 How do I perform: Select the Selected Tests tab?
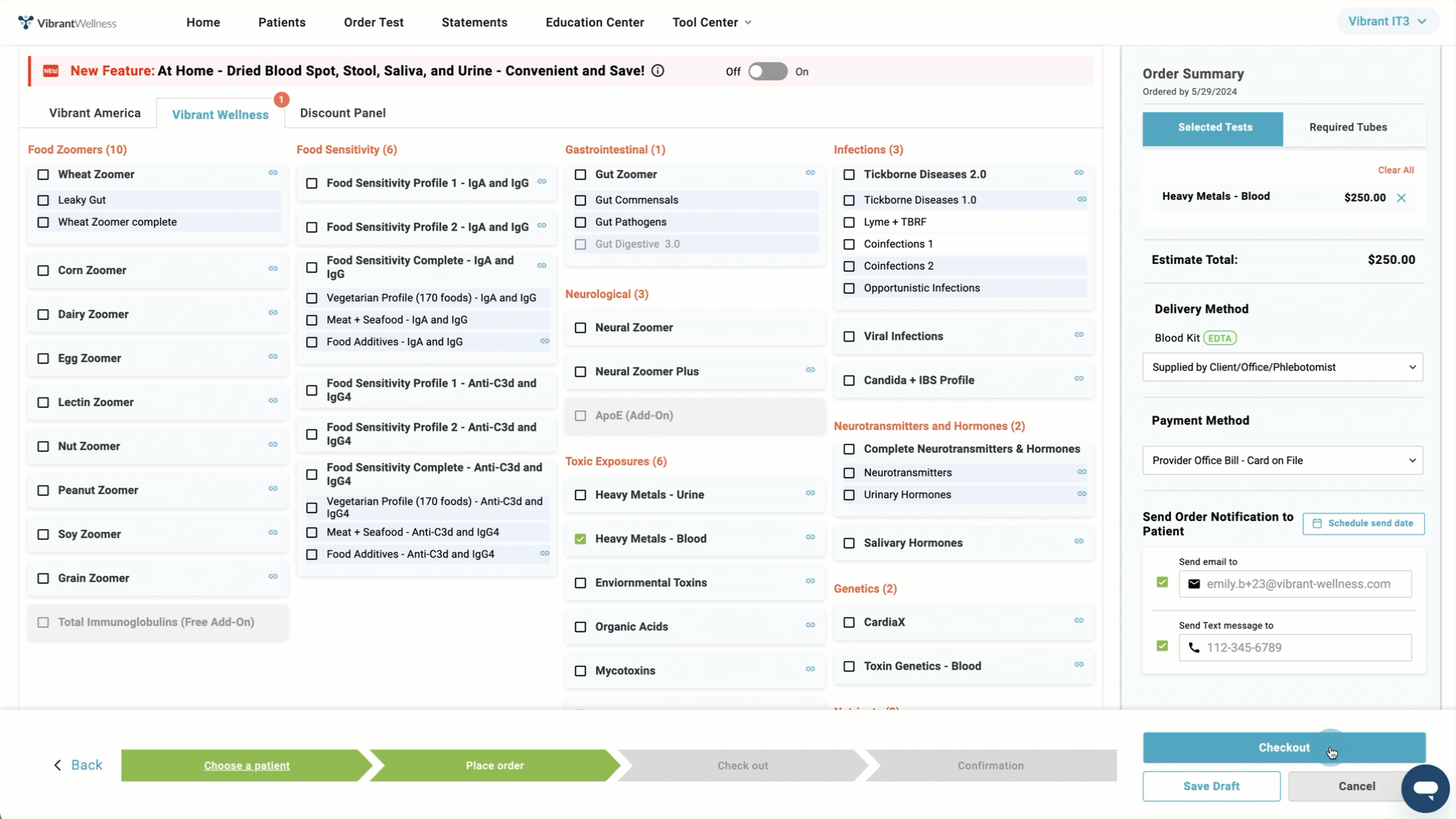pyautogui.click(x=1213, y=127)
